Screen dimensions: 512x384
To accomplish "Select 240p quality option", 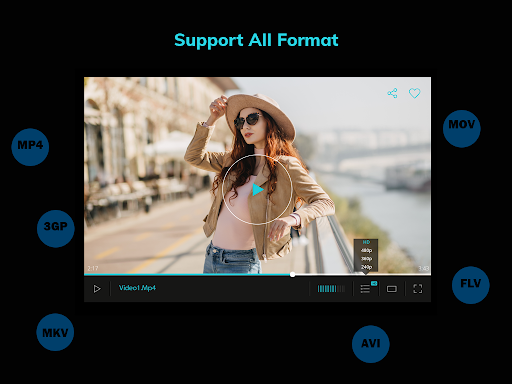I will pyautogui.click(x=366, y=267).
